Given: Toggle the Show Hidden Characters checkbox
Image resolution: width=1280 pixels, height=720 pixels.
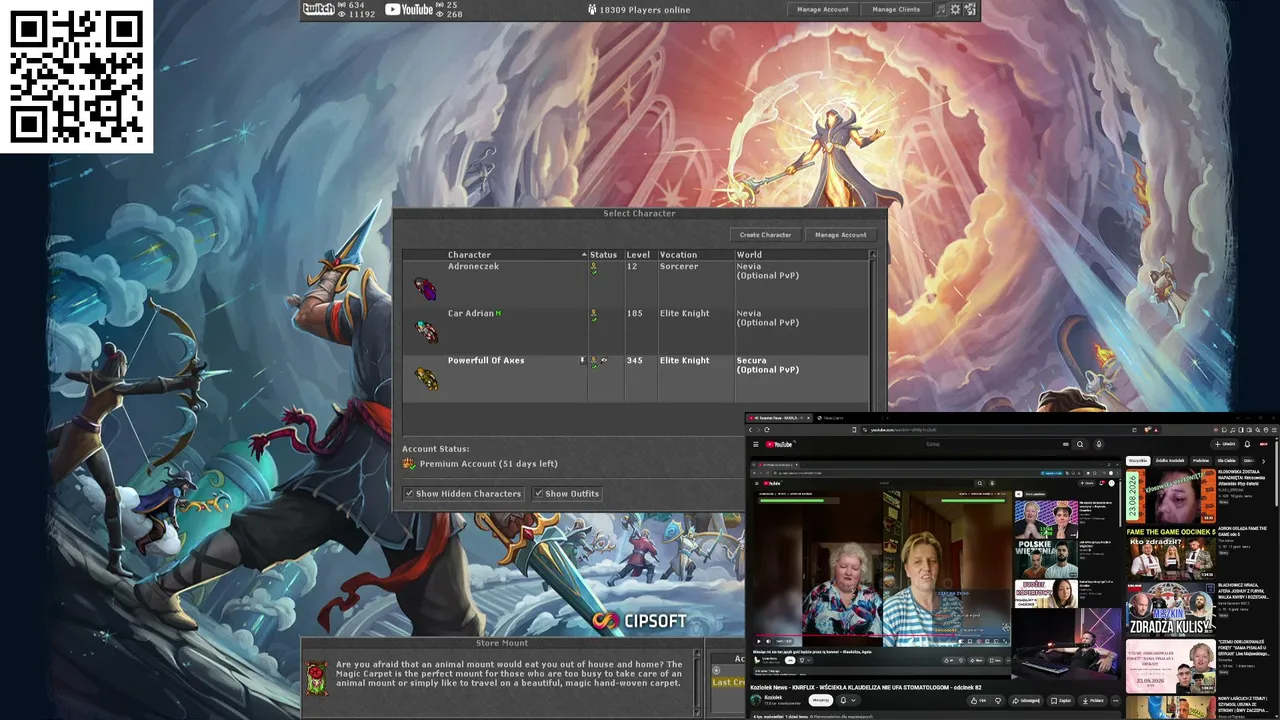Looking at the screenshot, I should tap(409, 494).
